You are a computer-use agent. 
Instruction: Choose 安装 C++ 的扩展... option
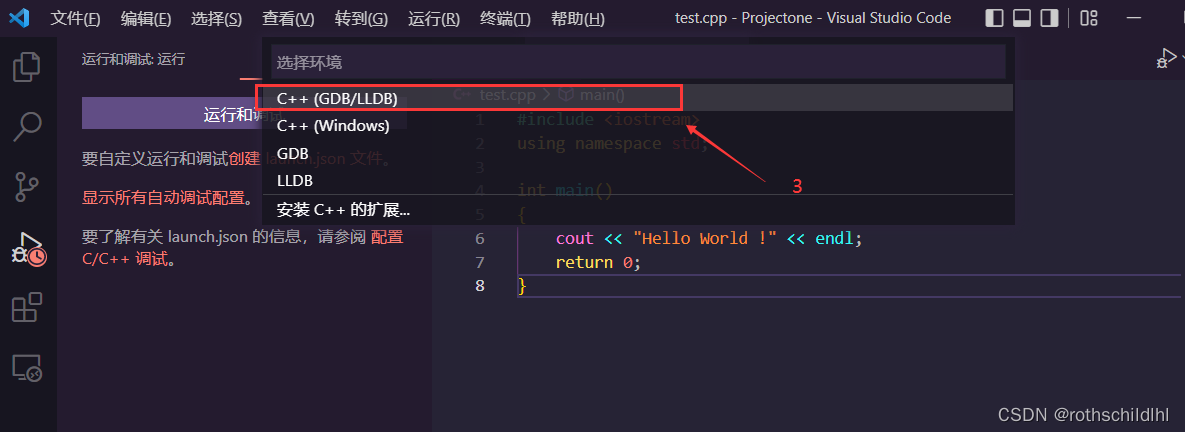(638, 209)
